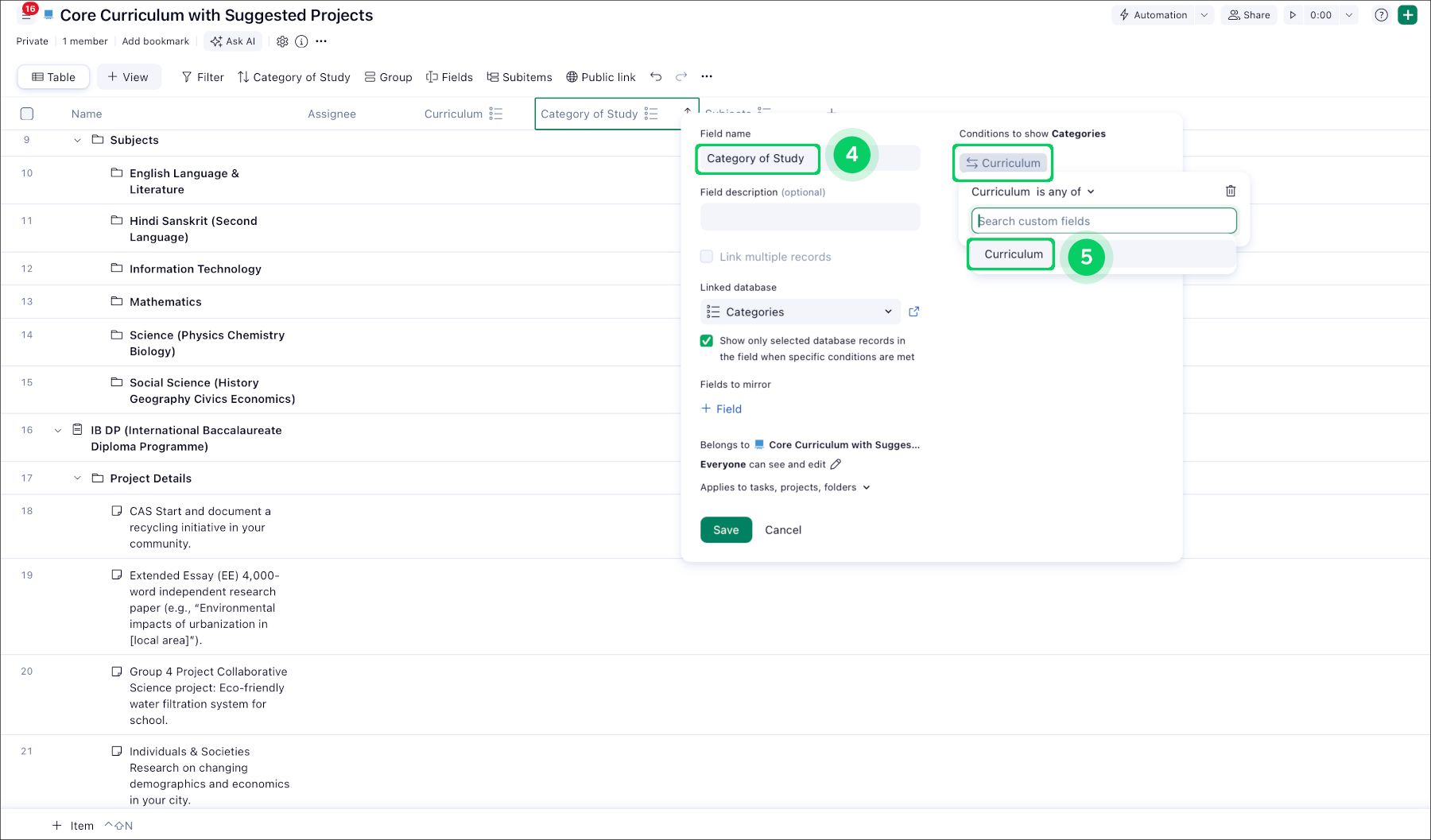The width and height of the screenshot is (1431, 840).
Task: Open the Public link option with the globe icon
Action: pyautogui.click(x=600, y=76)
